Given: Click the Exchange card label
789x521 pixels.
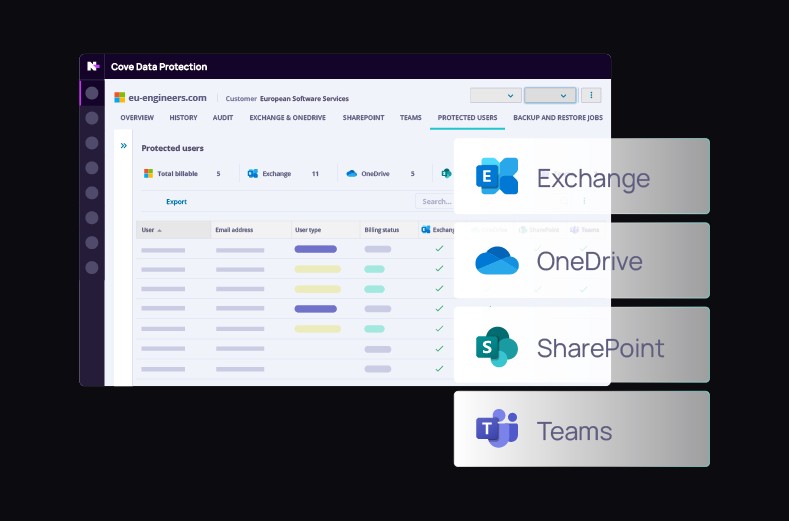Looking at the screenshot, I should pyautogui.click(x=593, y=178).
